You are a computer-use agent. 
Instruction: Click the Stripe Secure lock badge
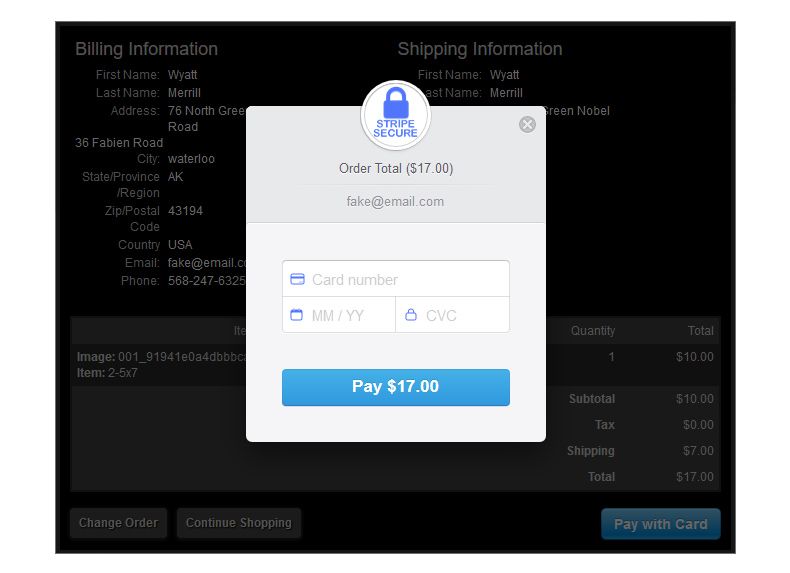pyautogui.click(x=395, y=115)
